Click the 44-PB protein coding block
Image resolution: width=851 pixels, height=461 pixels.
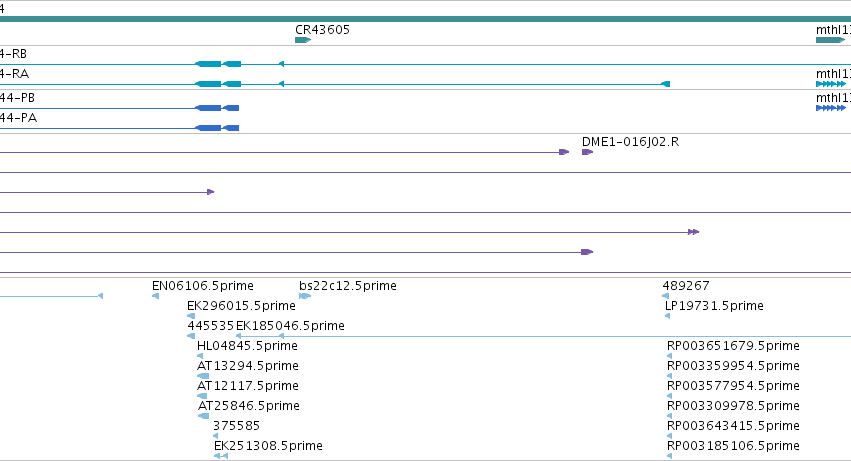coord(208,108)
